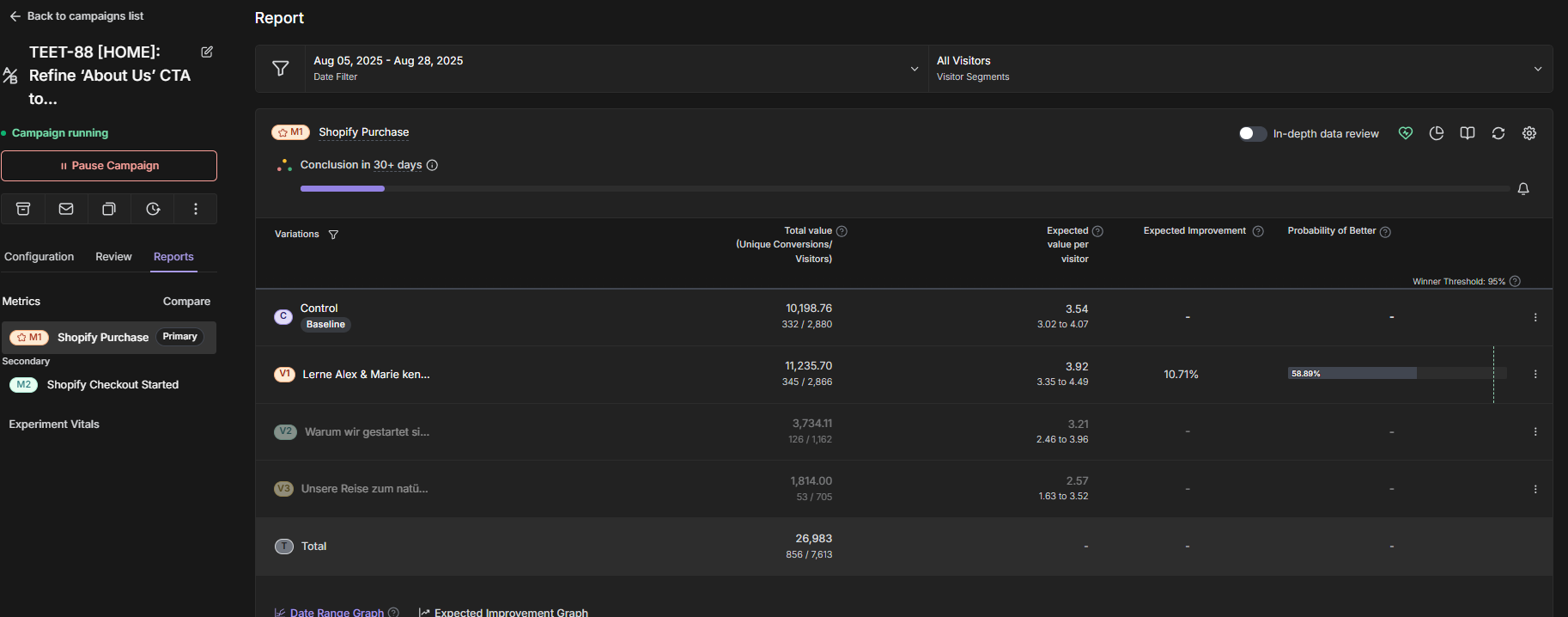Go back to campaigns list
The image size is (1568, 617).
click(x=76, y=16)
